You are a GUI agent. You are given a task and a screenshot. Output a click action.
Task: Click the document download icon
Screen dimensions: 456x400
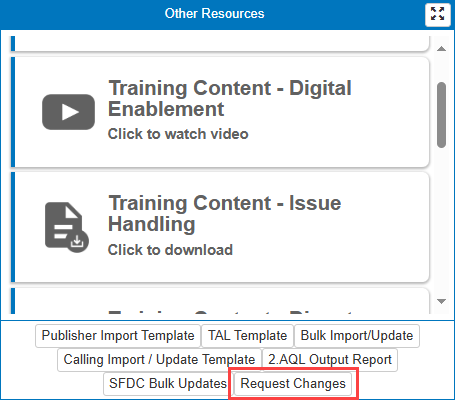pos(67,227)
